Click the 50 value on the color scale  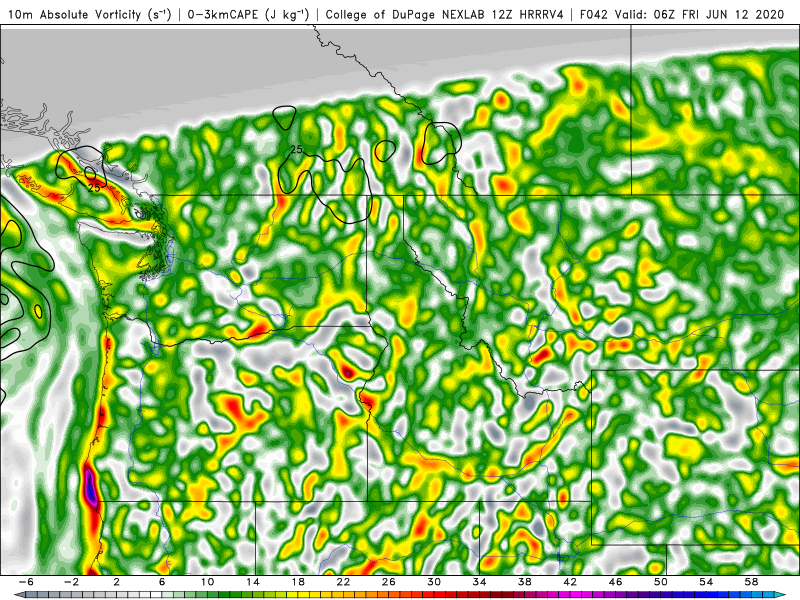tap(661, 582)
